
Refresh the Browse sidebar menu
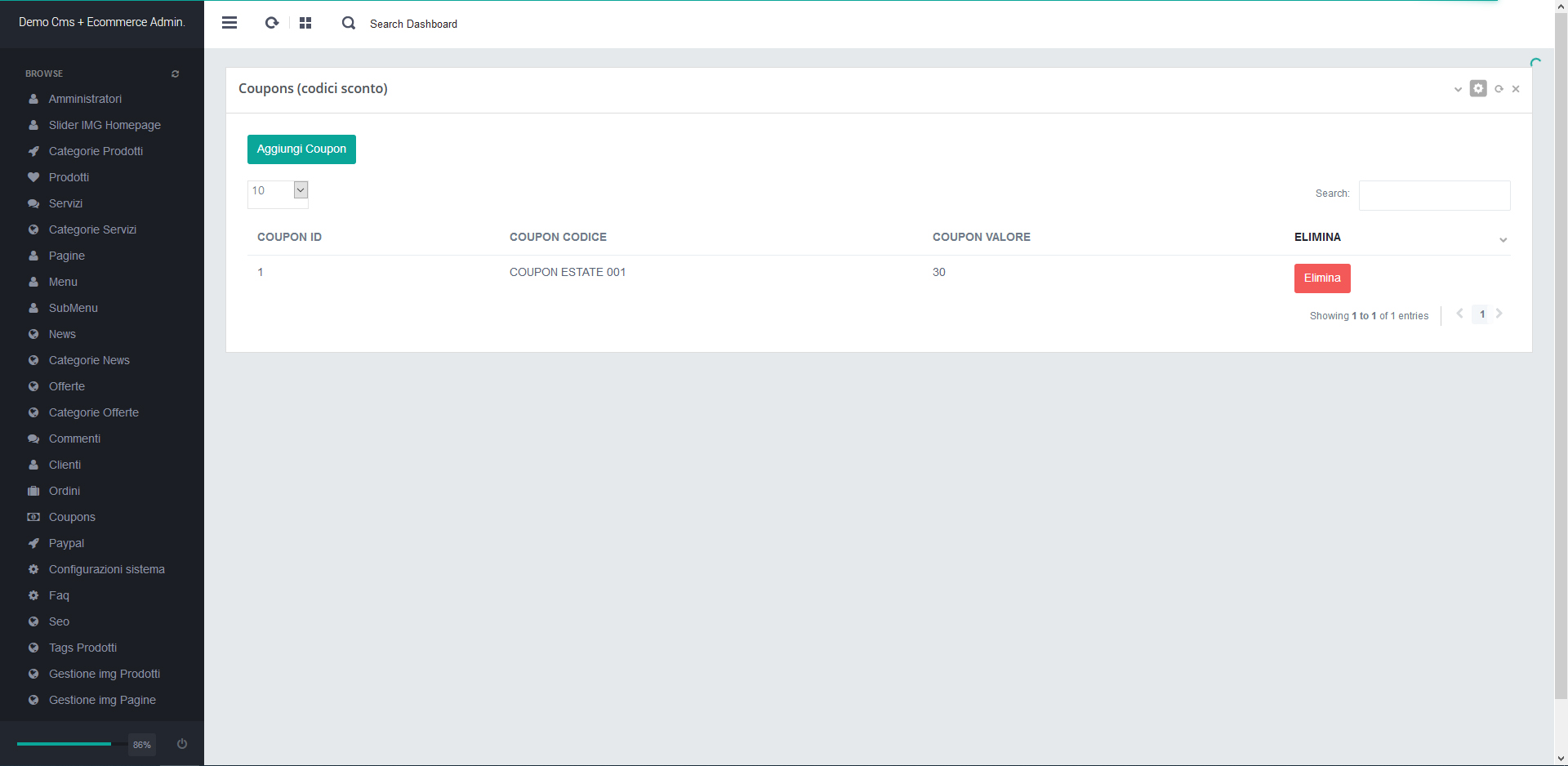175,74
